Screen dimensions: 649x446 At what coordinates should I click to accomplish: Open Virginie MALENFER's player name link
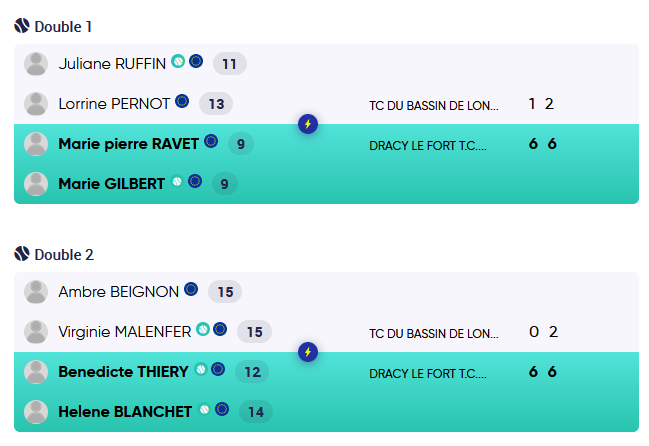125,332
